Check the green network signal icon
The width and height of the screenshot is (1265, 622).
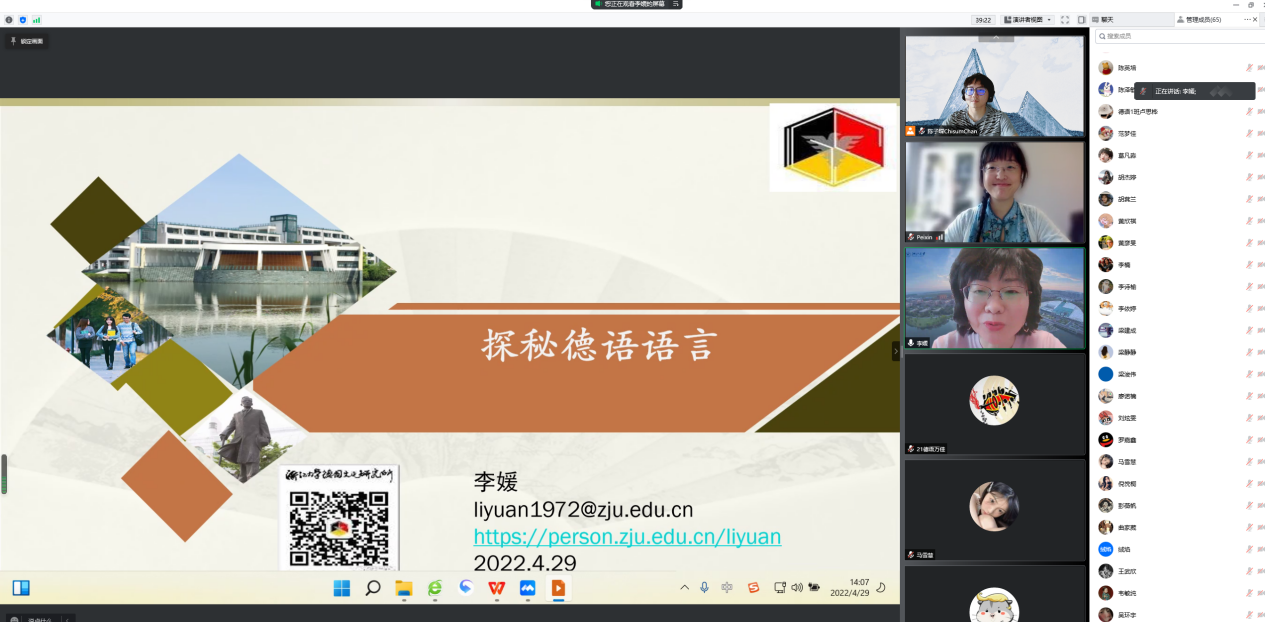37,20
